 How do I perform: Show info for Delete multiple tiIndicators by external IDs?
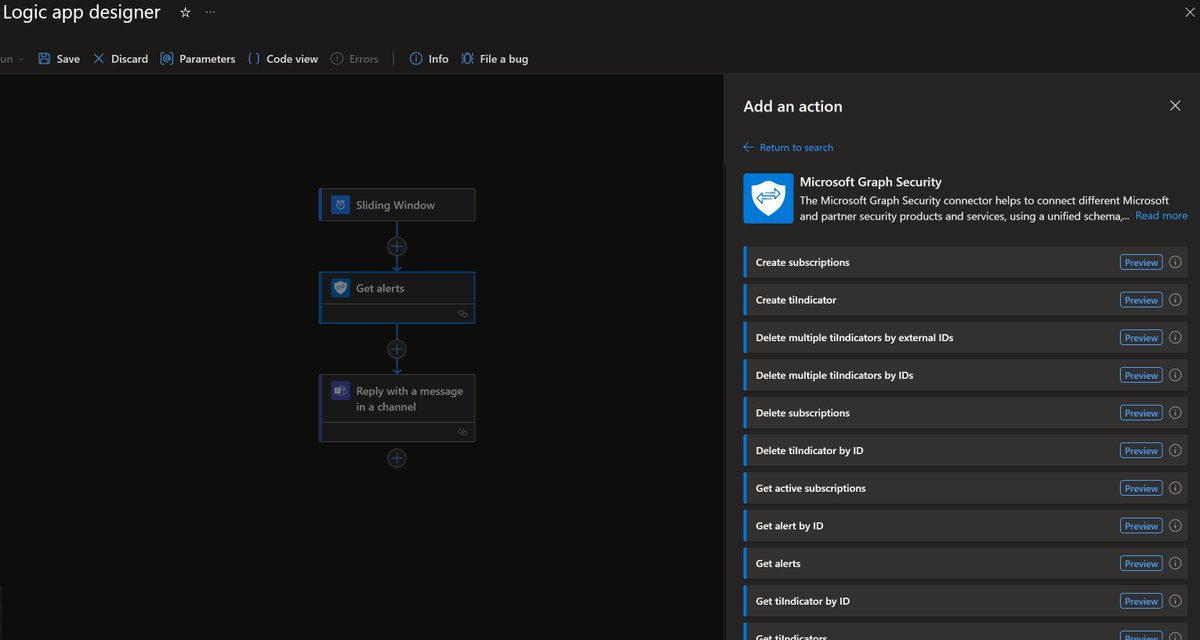pyautogui.click(x=1175, y=338)
